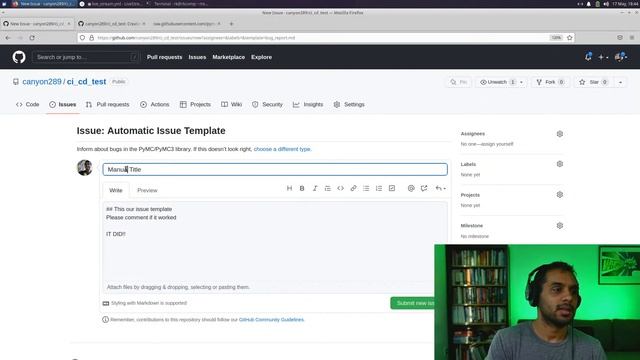
Task: Reference an issue or pull request icon
Action: click(x=424, y=188)
